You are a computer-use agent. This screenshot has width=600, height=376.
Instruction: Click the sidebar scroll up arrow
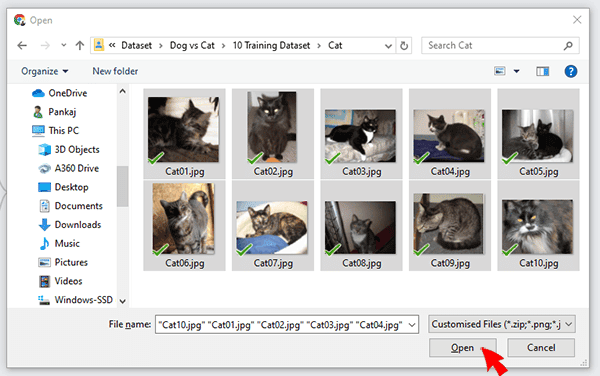[122, 91]
